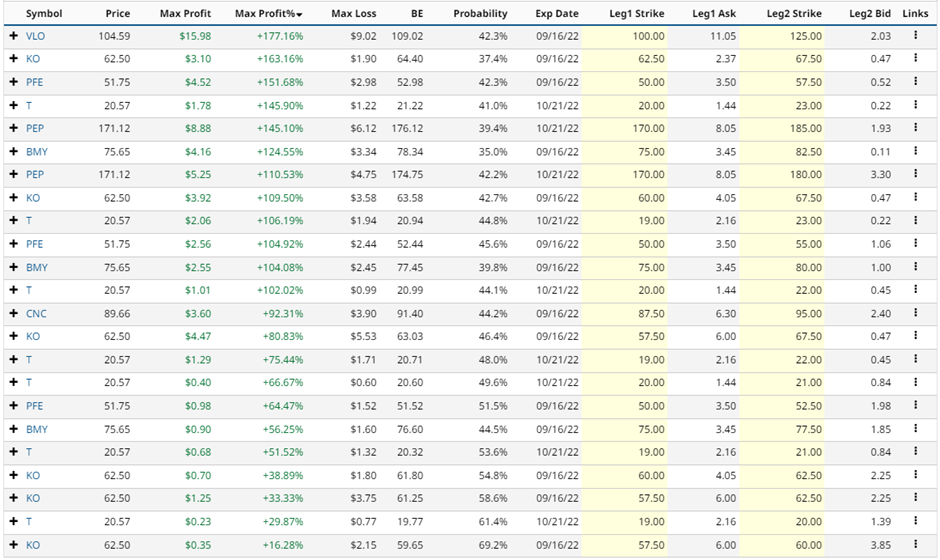Open links menu for T +145.90% row
Image resolution: width=940 pixels, height=560 pixels.
pyautogui.click(x=915, y=105)
